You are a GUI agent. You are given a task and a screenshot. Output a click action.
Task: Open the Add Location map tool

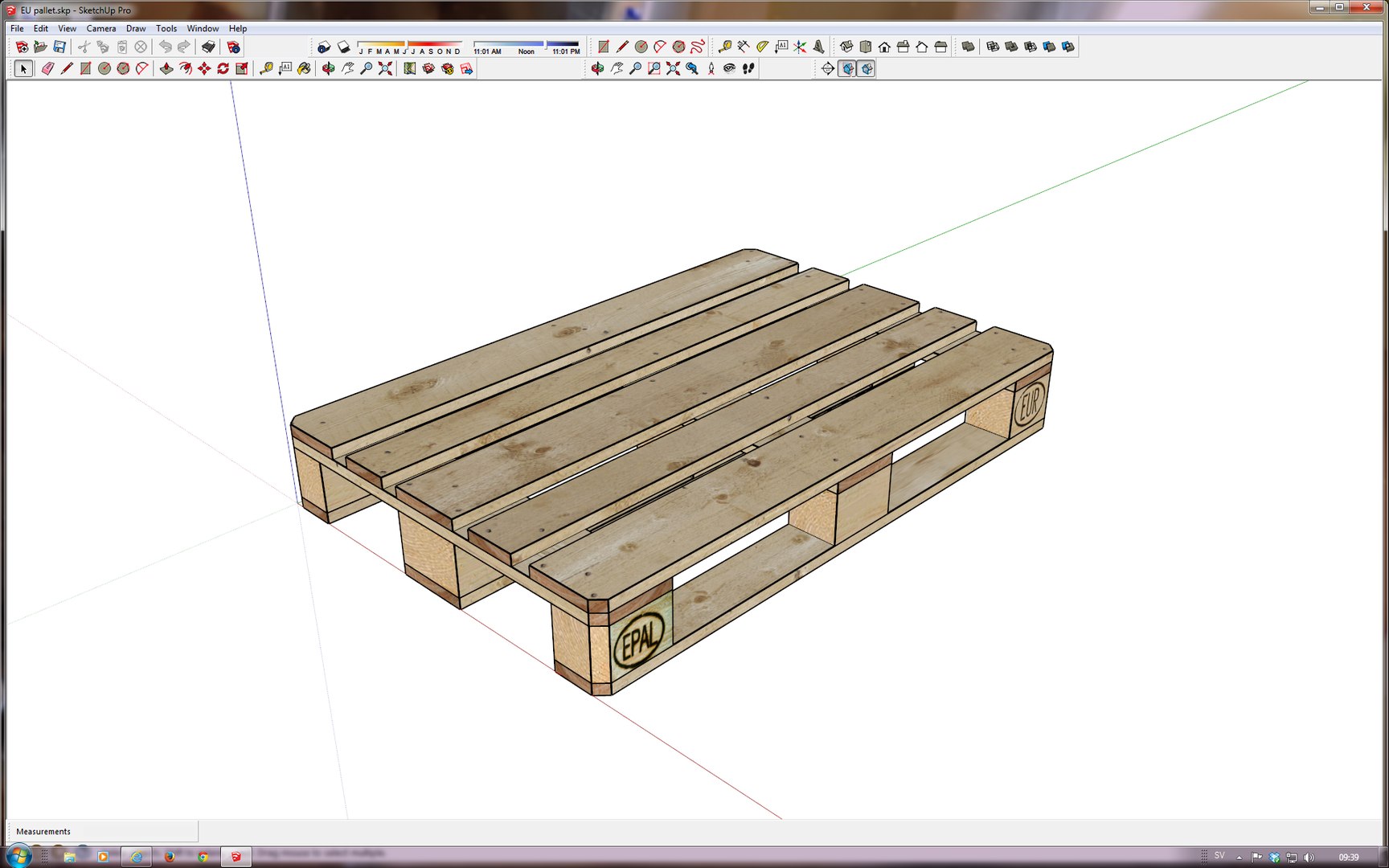click(409, 68)
